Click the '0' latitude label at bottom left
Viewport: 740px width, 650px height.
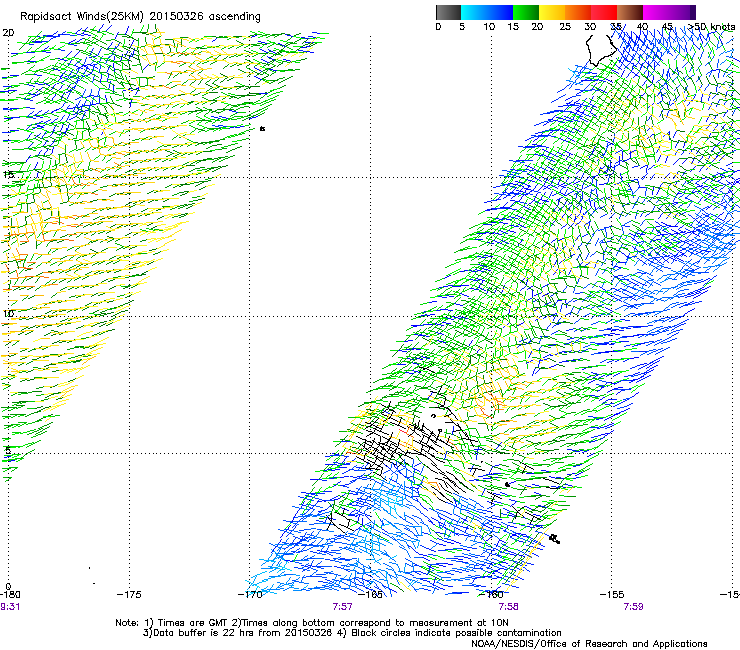[8, 587]
